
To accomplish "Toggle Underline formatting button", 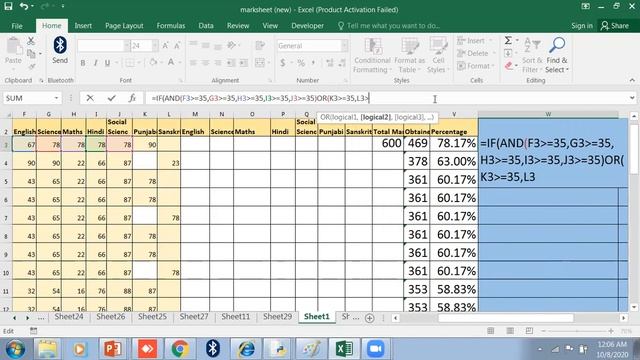I will pos(107,63).
